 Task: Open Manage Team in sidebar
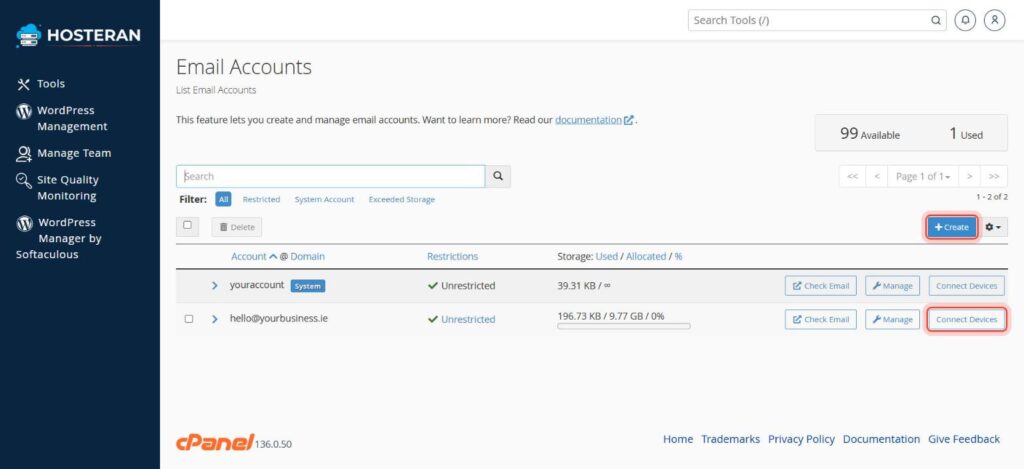(63, 154)
